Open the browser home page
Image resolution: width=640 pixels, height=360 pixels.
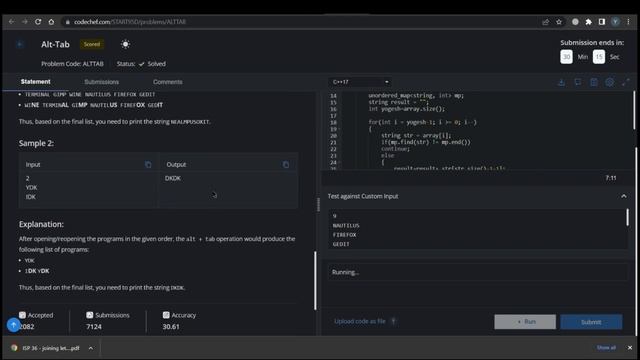51,22
